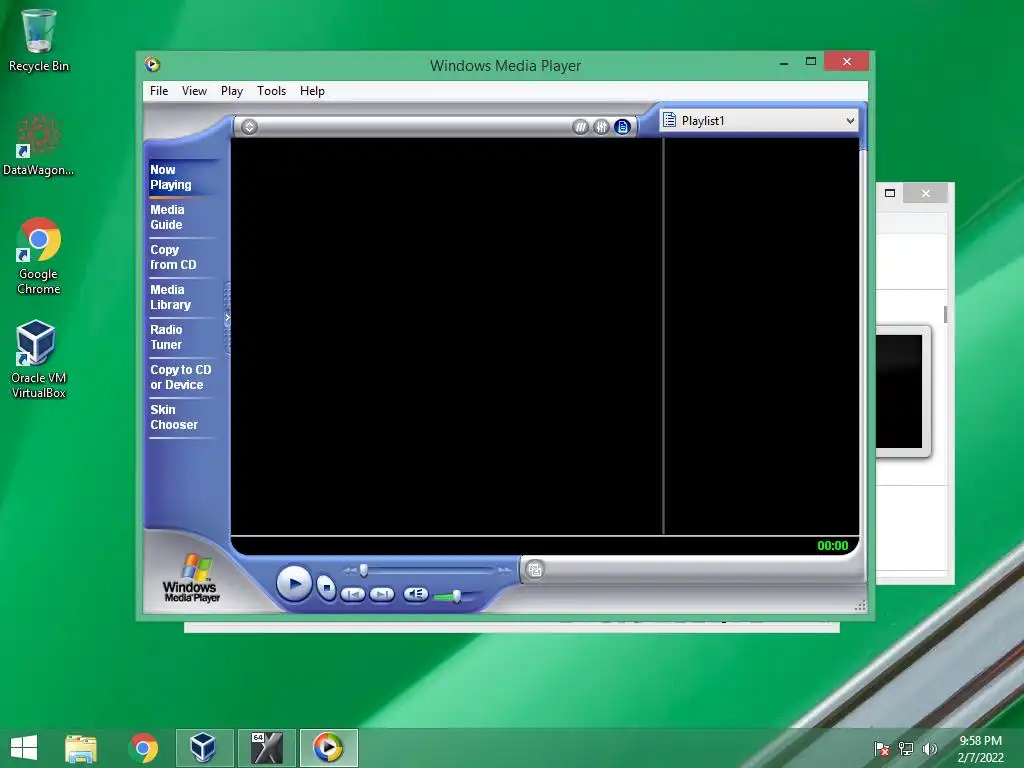Click the Media Player taskbar button
Viewport: 1024px width, 768px height.
click(328, 748)
